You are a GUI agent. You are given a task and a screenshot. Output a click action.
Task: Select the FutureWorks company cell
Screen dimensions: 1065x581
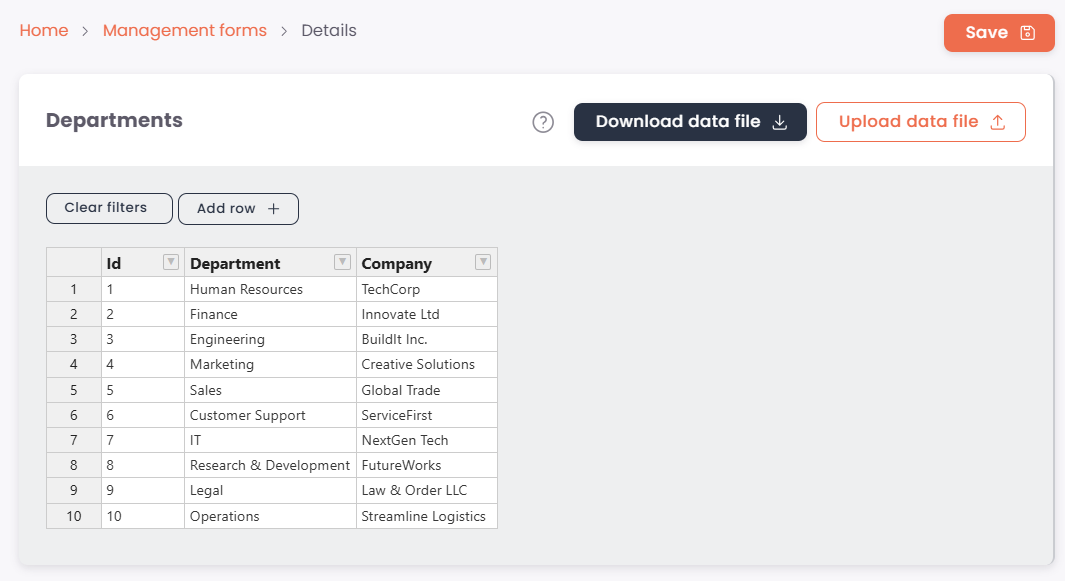(427, 465)
